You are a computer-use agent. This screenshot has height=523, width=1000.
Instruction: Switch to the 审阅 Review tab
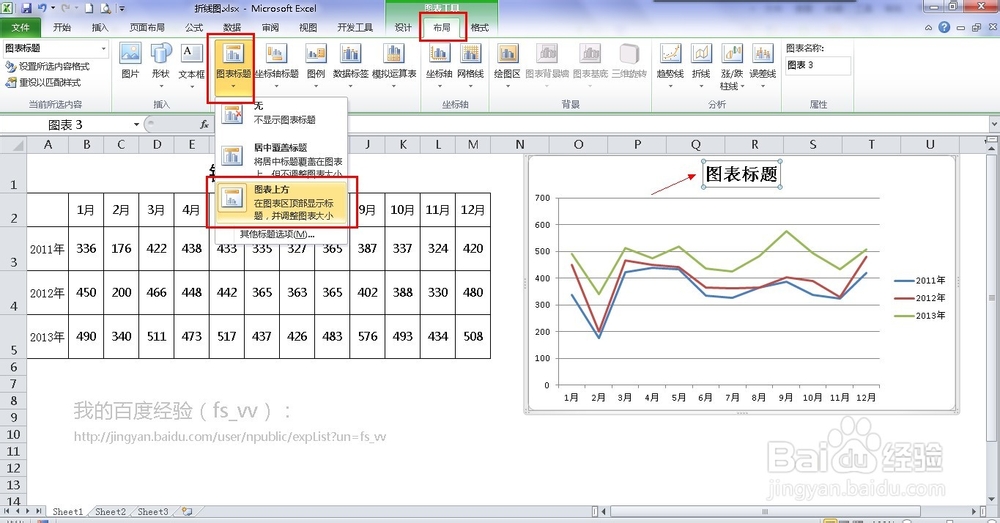point(270,27)
